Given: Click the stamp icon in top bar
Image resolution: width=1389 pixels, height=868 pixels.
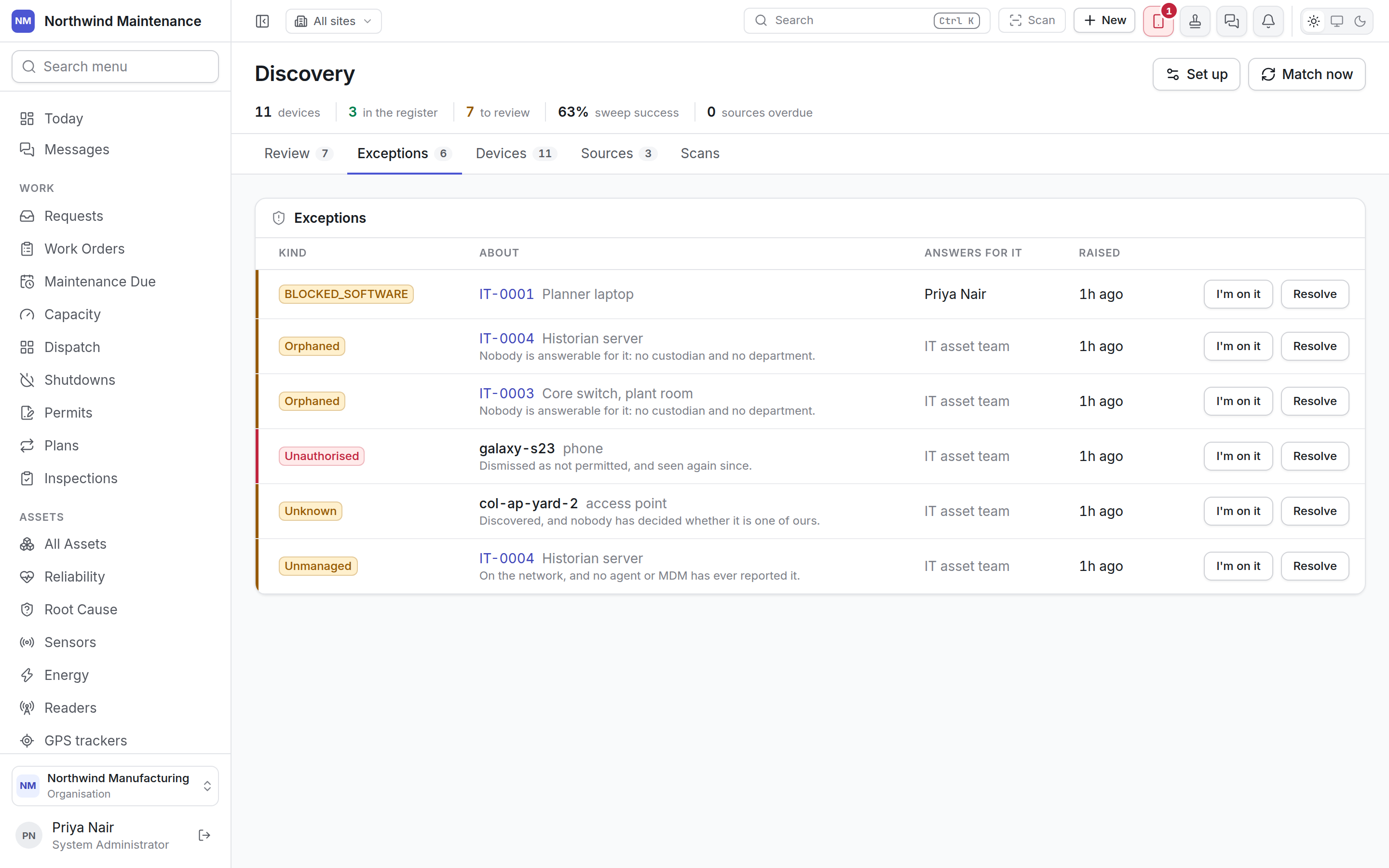Looking at the screenshot, I should [x=1195, y=21].
